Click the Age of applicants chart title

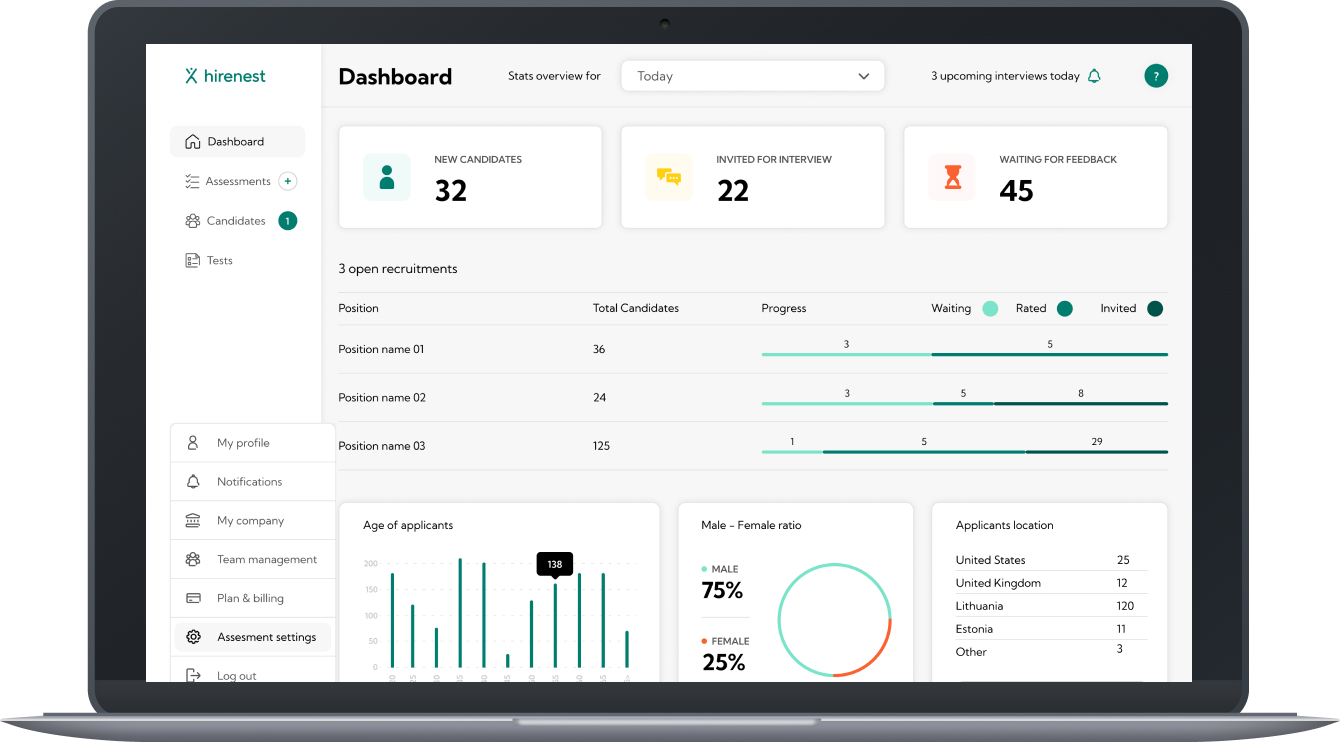(x=408, y=525)
